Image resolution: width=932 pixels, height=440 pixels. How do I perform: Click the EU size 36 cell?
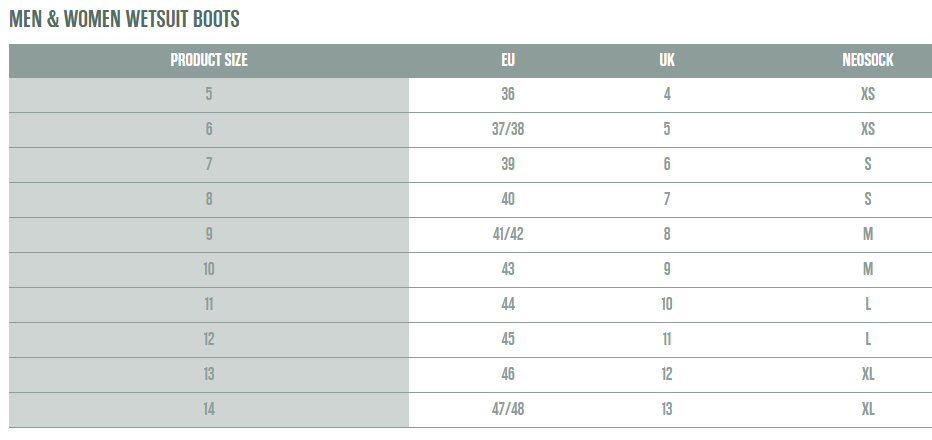coord(508,95)
